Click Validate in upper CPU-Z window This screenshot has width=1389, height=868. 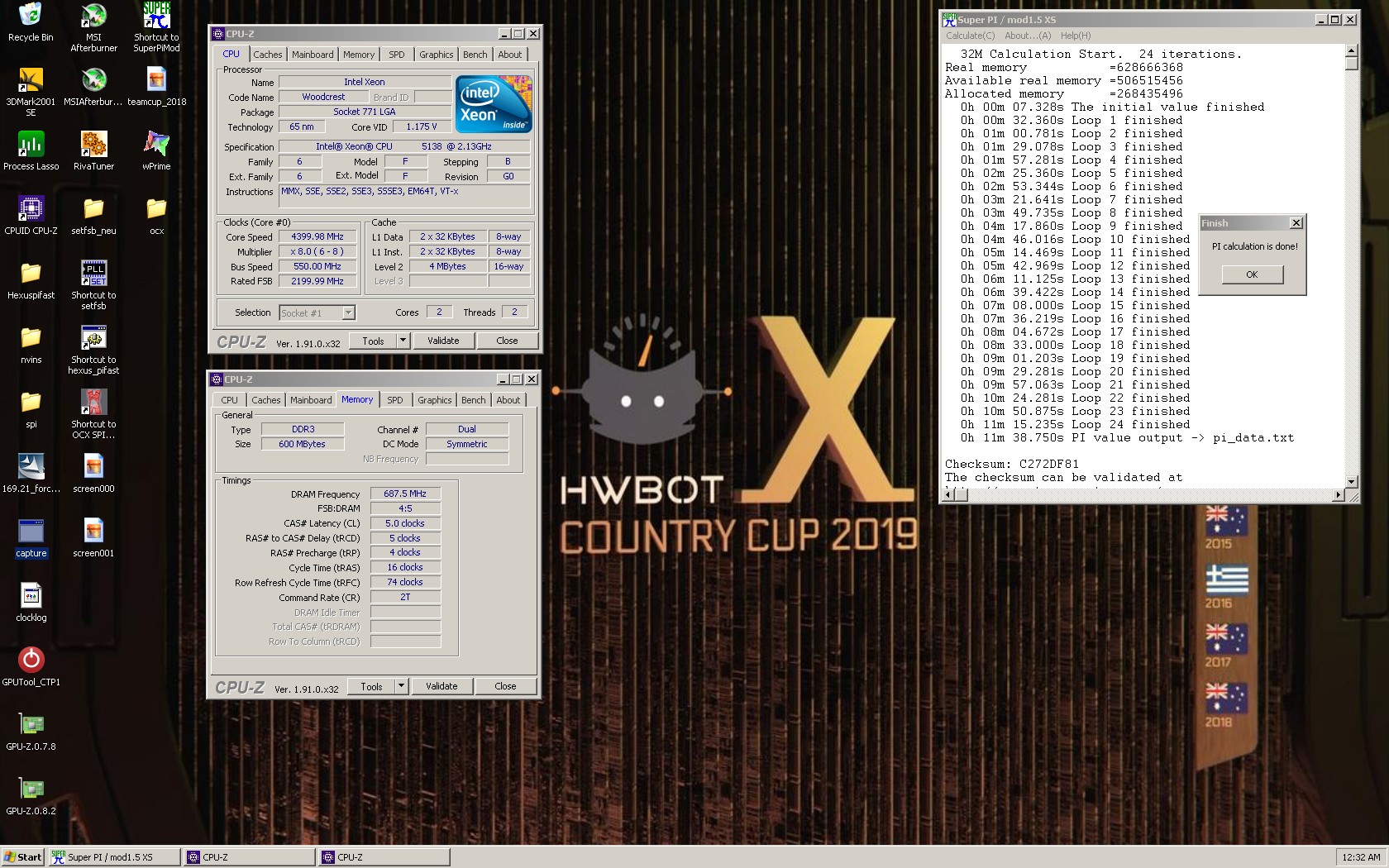(x=443, y=341)
